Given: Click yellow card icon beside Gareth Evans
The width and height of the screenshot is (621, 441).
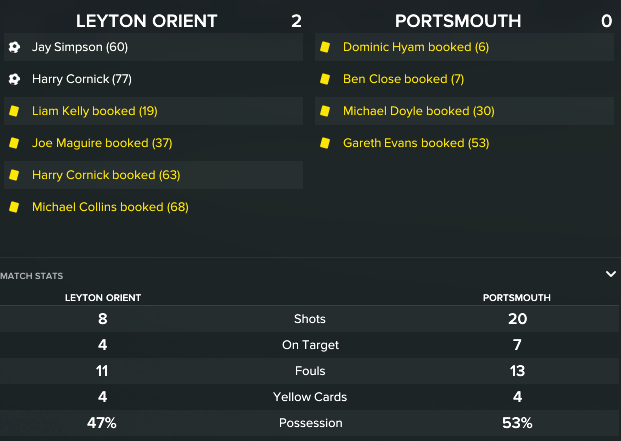Looking at the screenshot, I should point(325,143).
